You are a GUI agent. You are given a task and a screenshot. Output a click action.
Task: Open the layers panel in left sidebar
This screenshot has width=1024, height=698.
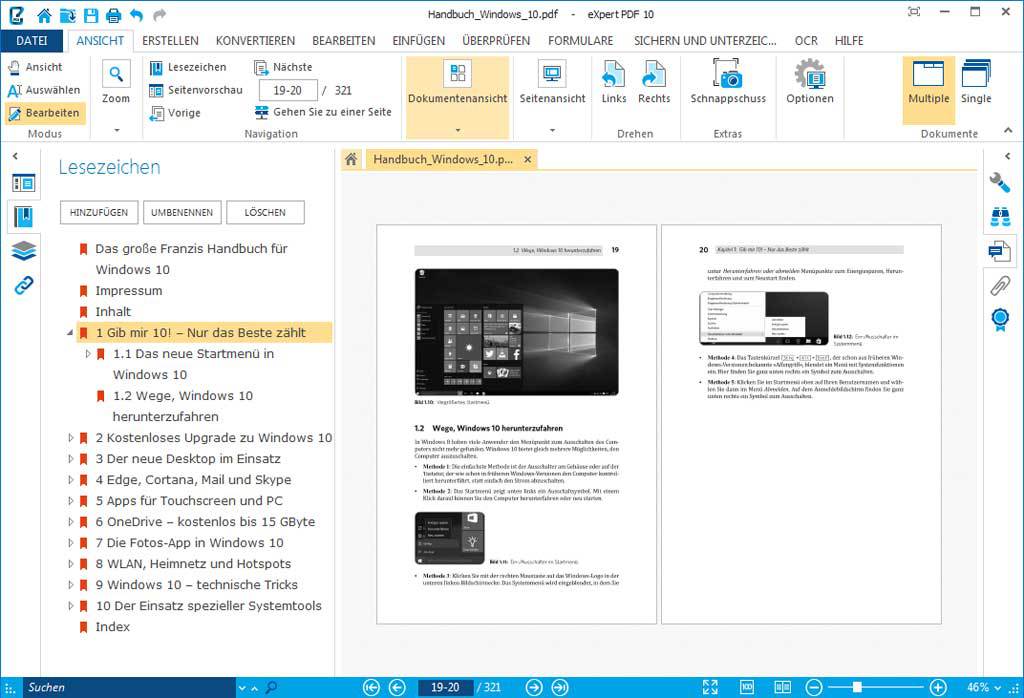[x=24, y=250]
